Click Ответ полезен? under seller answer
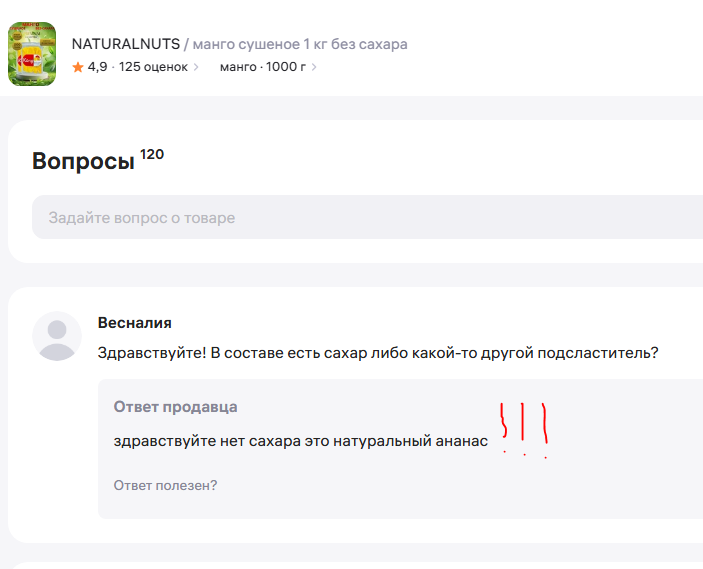The image size is (703, 569). [x=165, y=485]
